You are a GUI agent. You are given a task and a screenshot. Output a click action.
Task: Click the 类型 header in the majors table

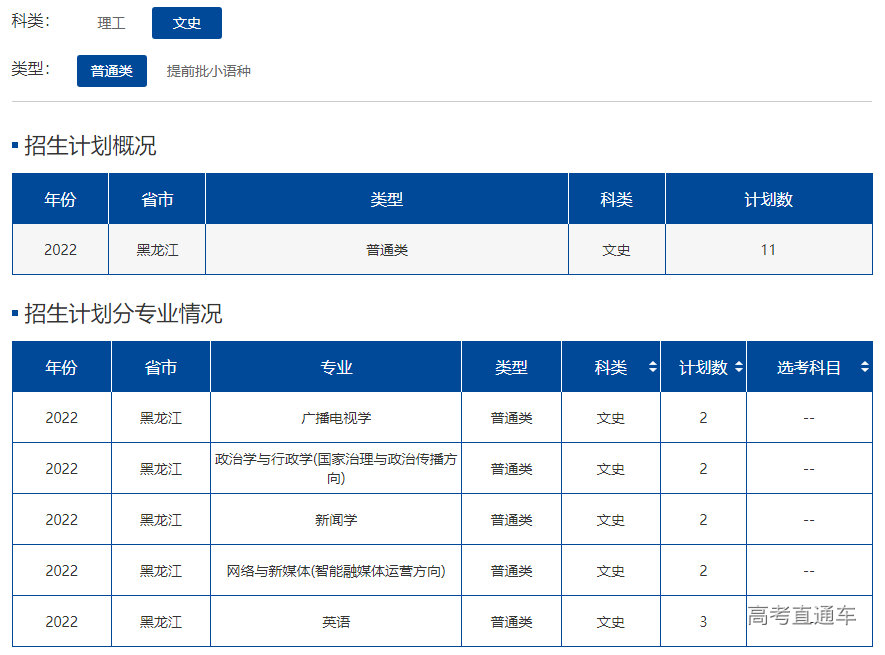click(x=511, y=368)
